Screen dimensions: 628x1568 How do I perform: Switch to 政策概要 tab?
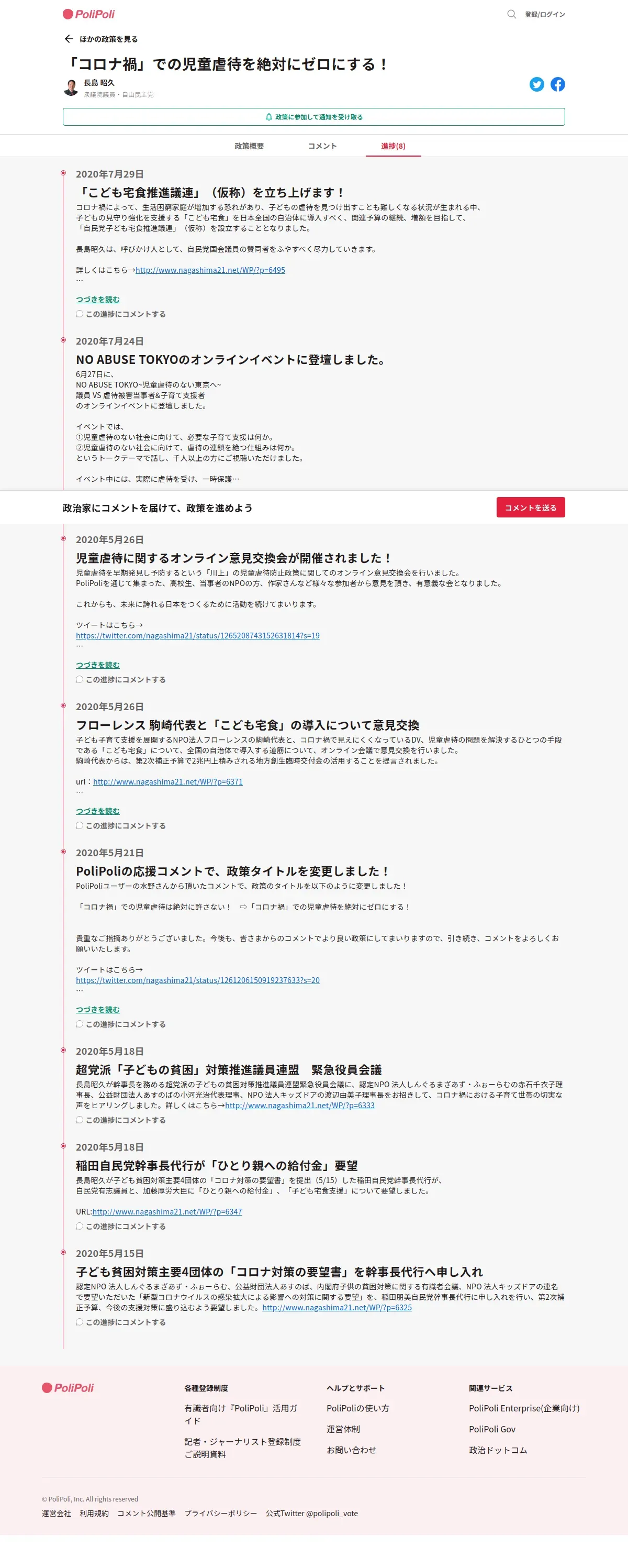[249, 146]
